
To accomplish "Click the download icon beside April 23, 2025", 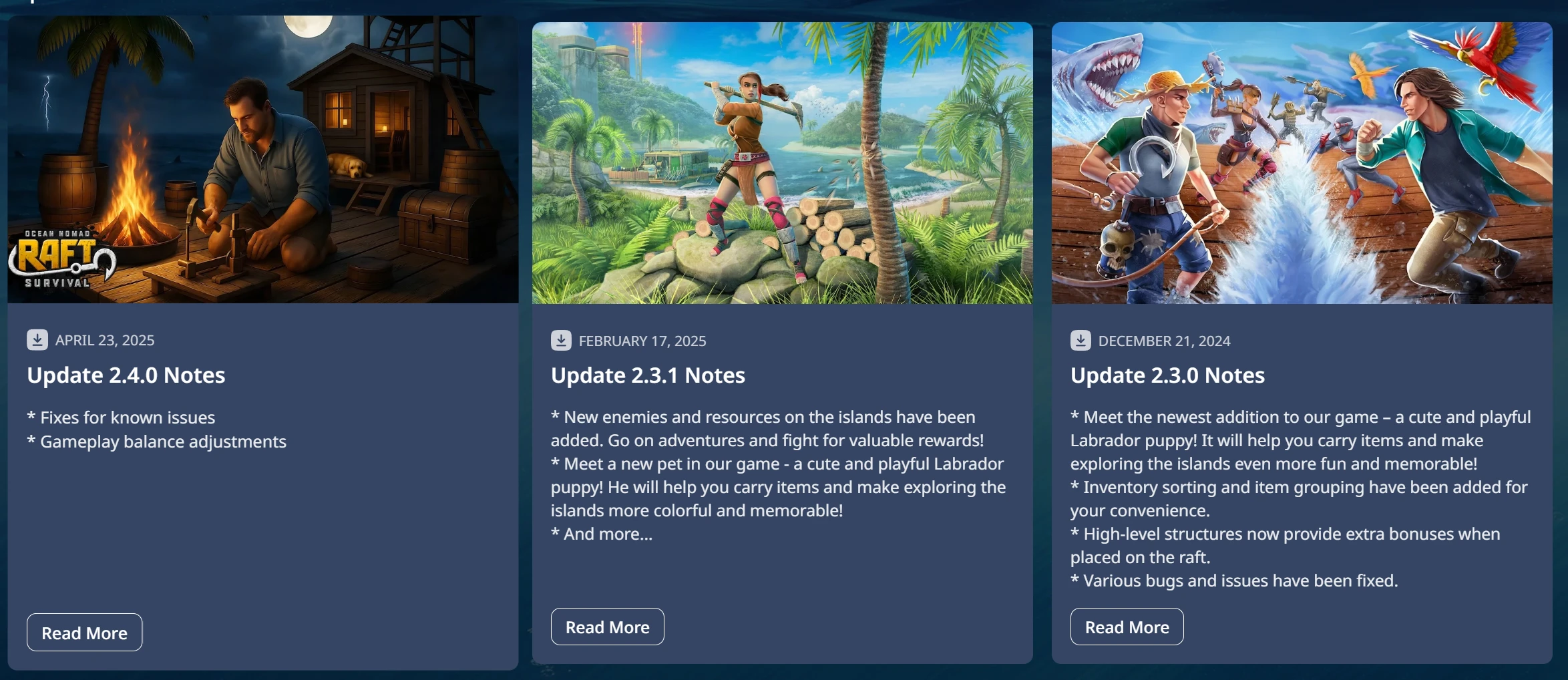I will pyautogui.click(x=37, y=340).
